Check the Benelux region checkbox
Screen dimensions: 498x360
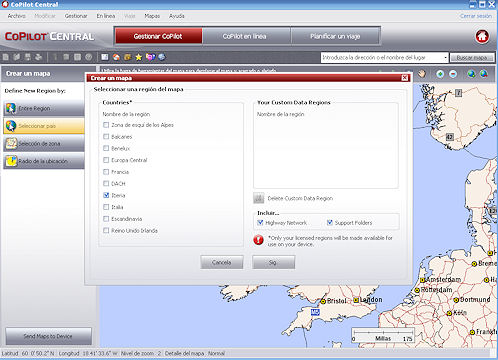tap(106, 148)
